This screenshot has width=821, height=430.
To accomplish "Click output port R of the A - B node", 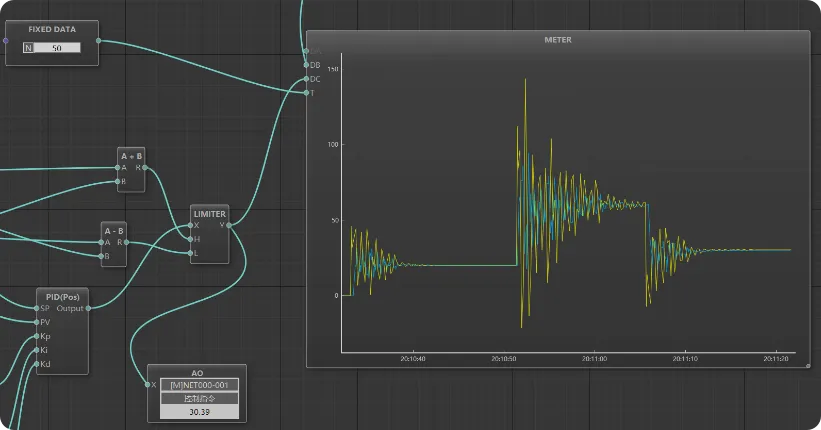I will tap(127, 242).
